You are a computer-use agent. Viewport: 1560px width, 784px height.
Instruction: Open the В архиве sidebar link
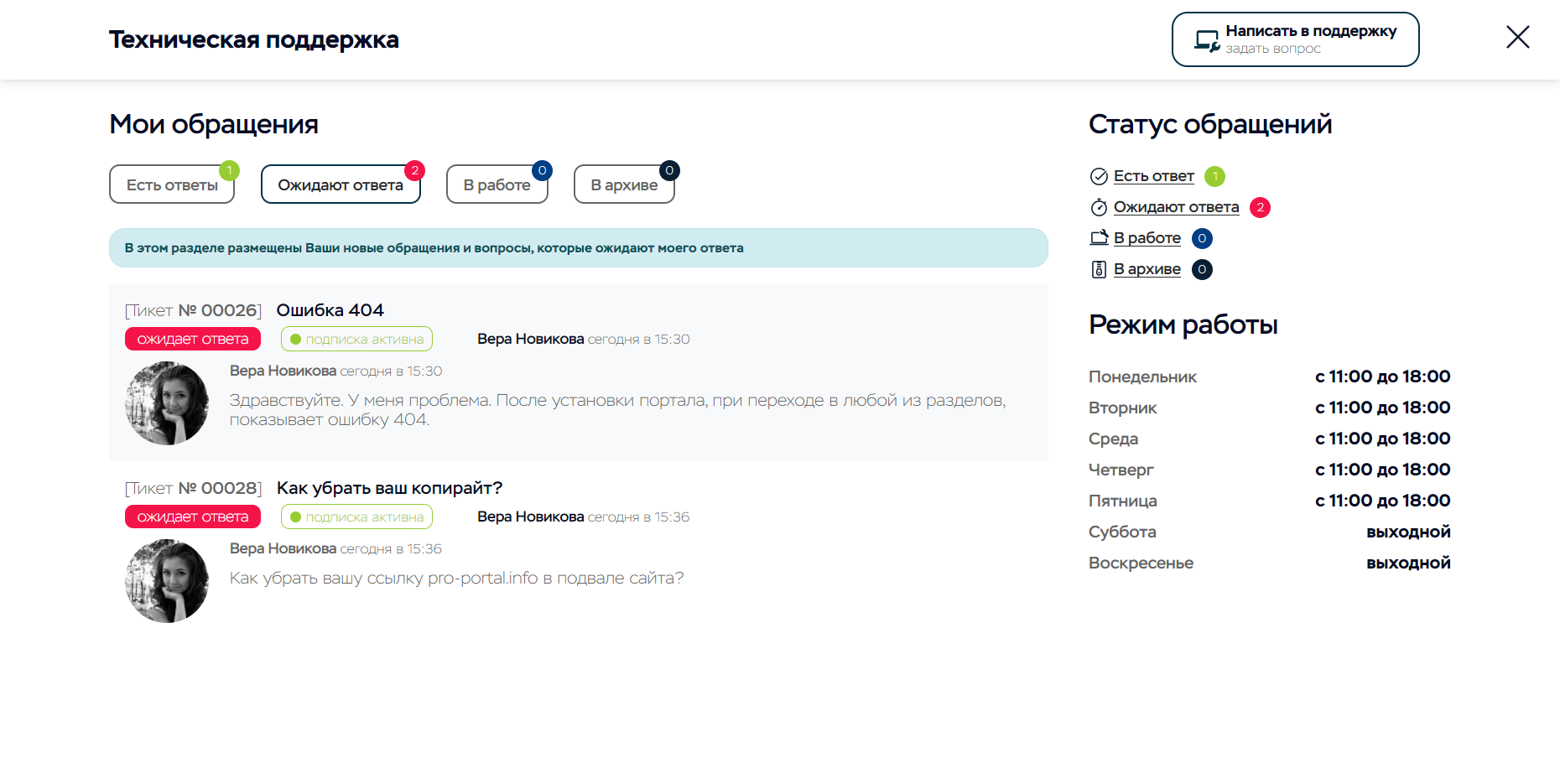point(1147,269)
